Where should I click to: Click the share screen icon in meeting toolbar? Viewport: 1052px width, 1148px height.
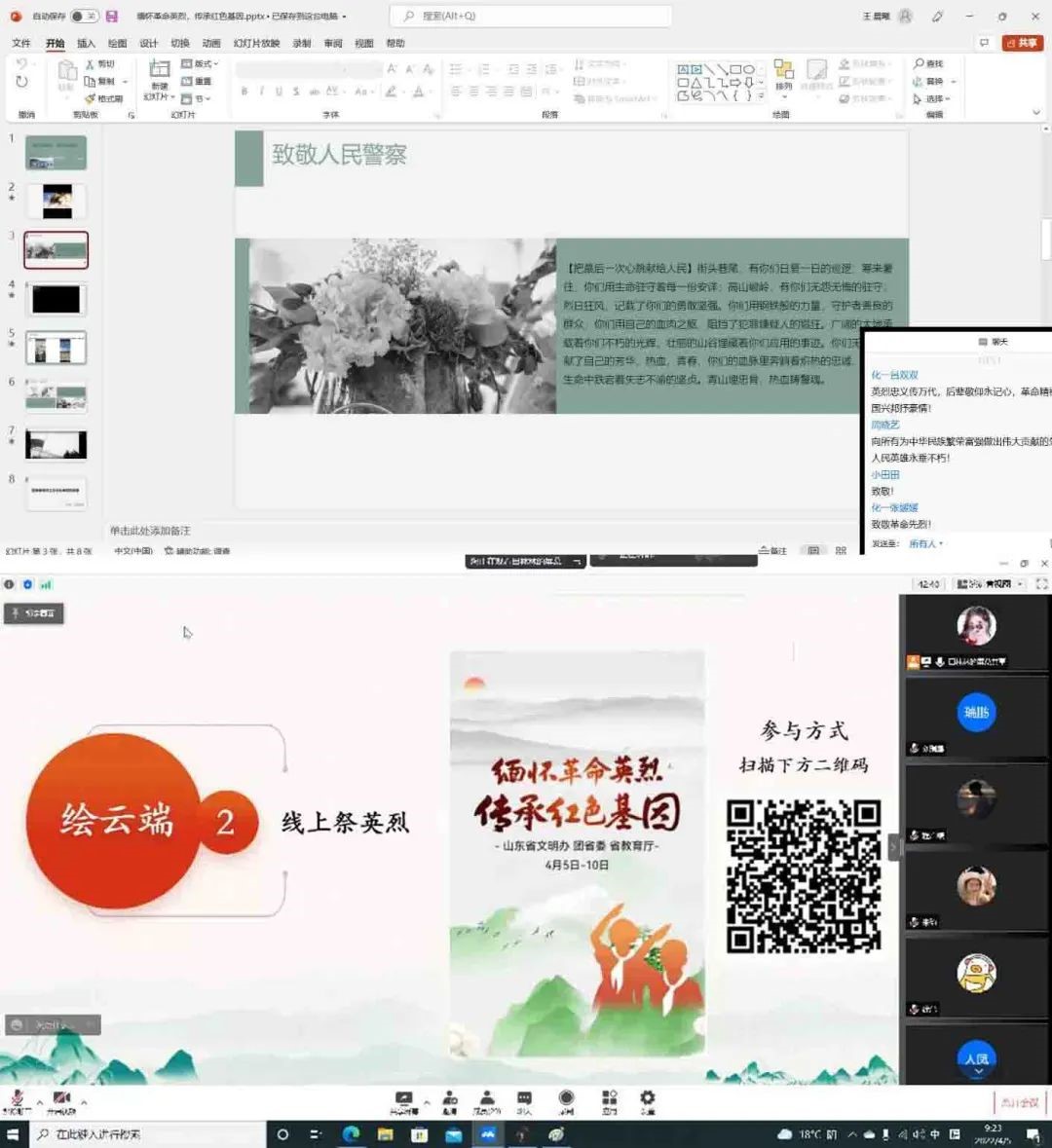(x=403, y=1101)
